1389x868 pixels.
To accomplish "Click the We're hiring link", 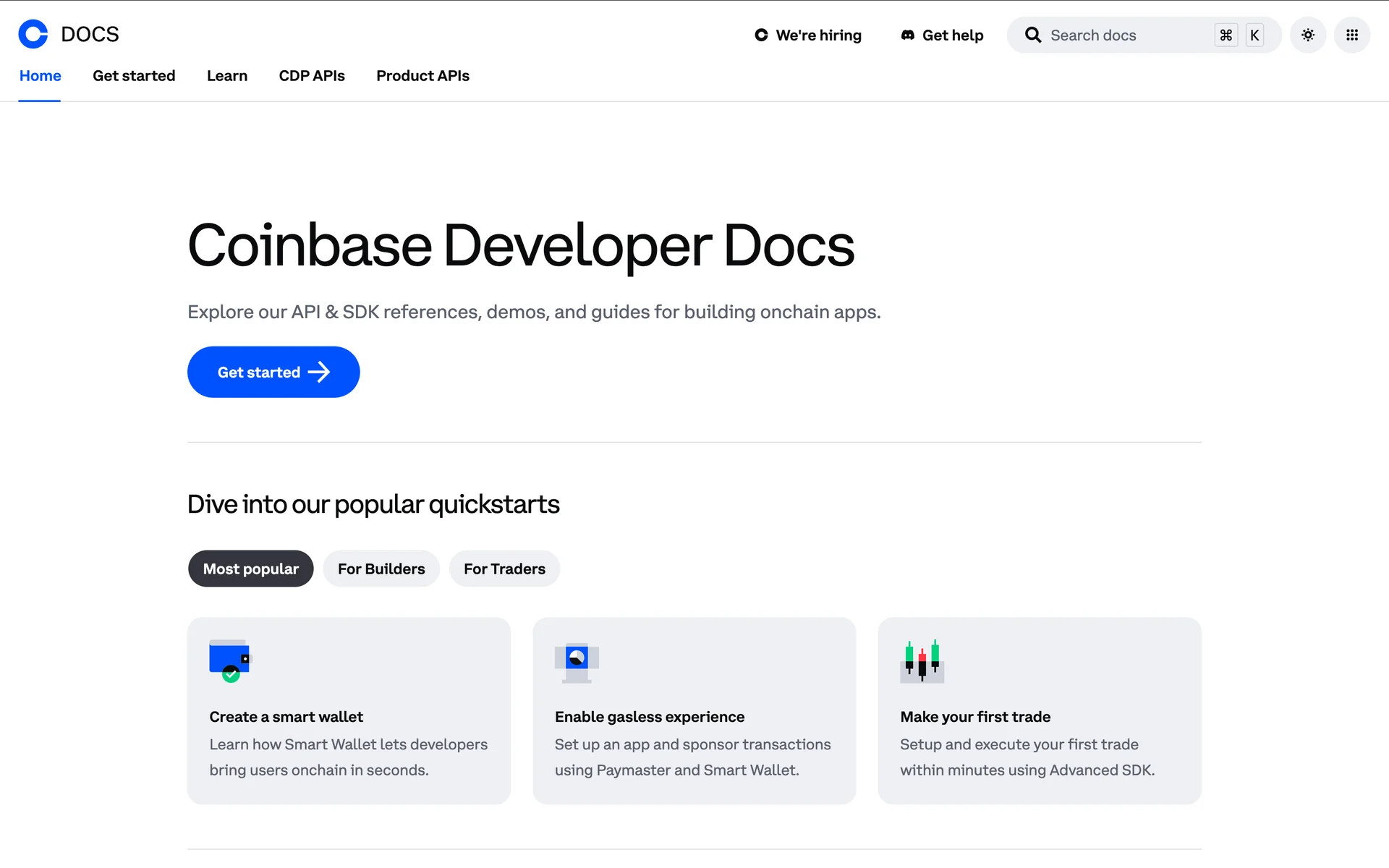I will [818, 35].
